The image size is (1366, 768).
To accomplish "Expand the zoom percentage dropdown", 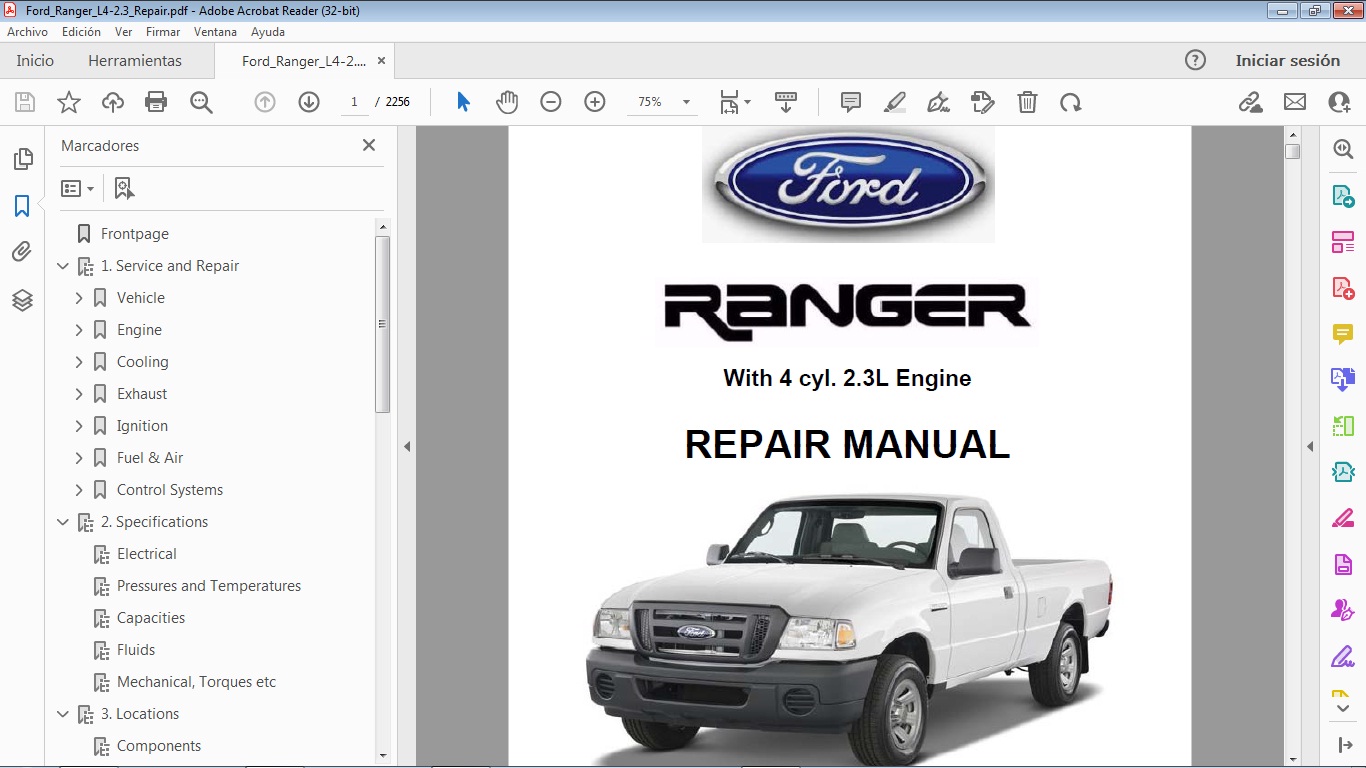I will [x=684, y=101].
